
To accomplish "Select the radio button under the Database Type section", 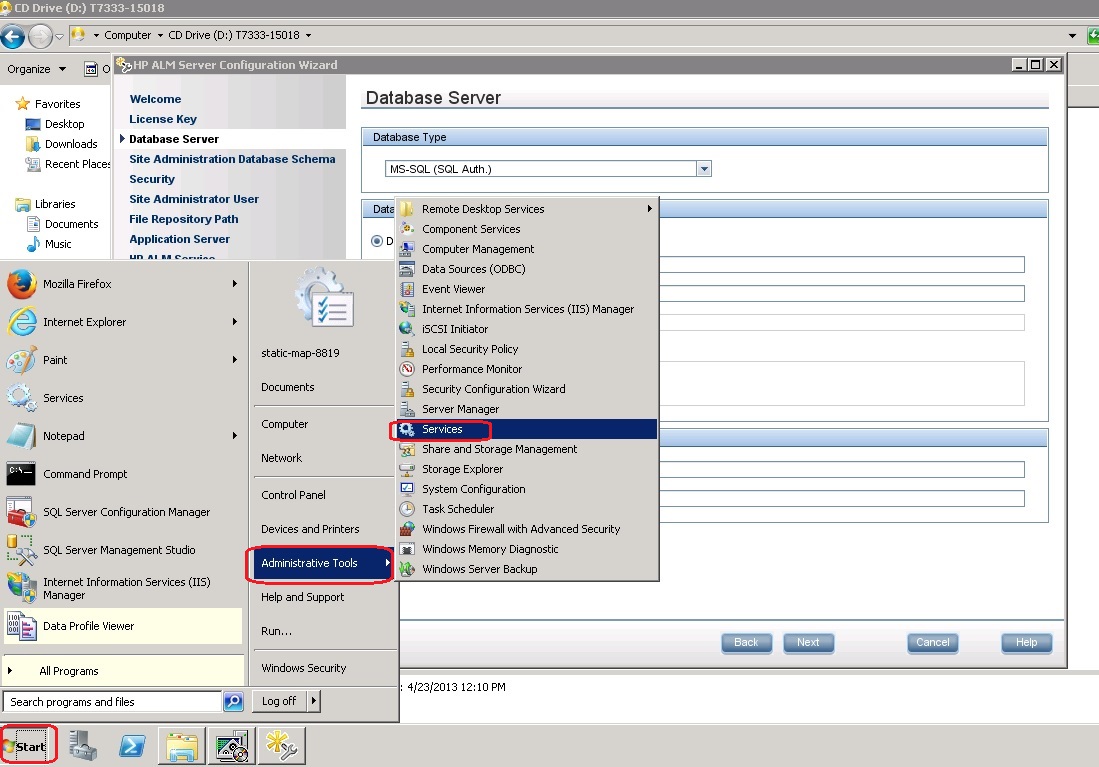I will (x=377, y=241).
